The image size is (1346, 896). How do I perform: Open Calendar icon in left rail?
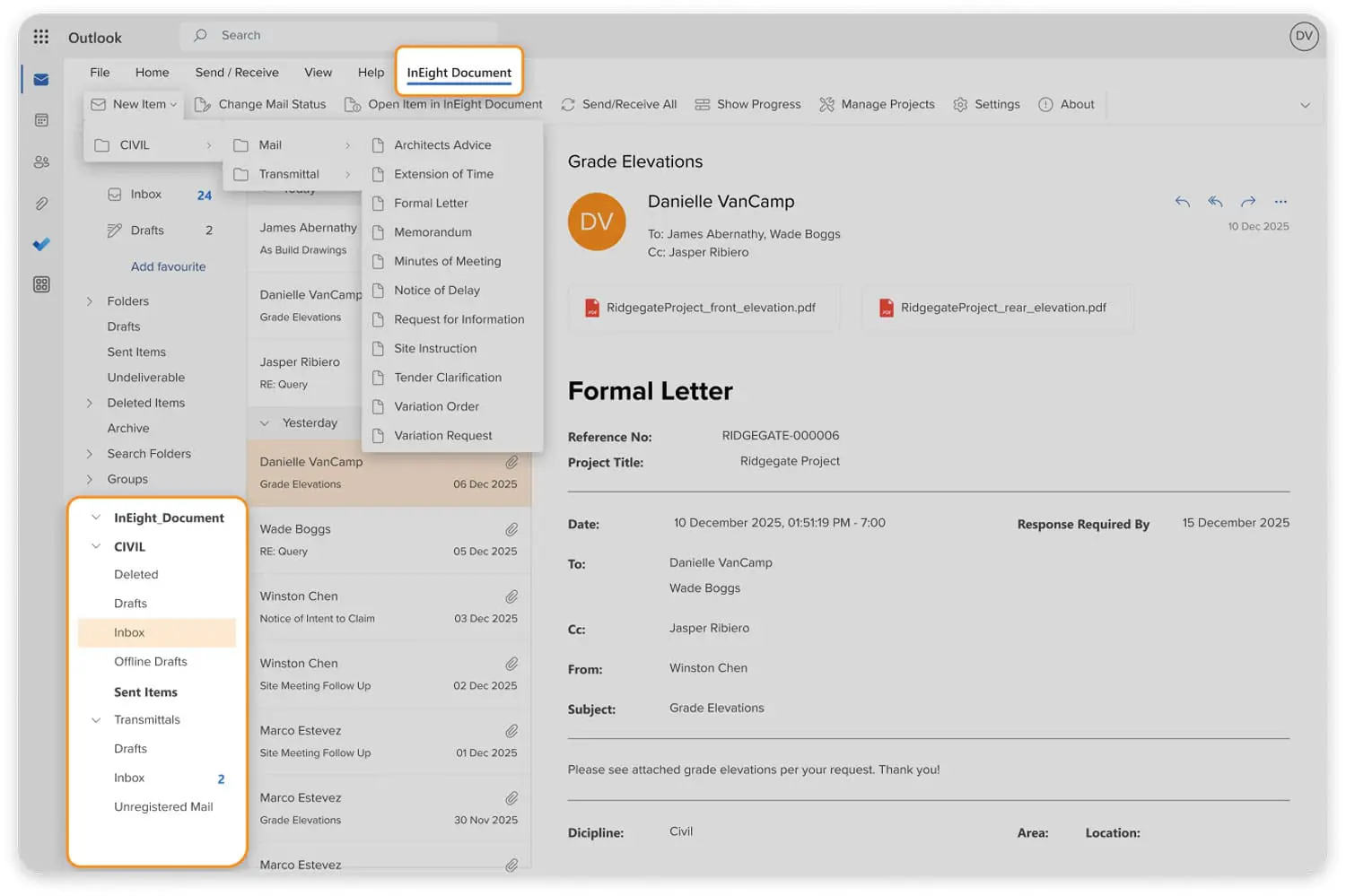41,120
